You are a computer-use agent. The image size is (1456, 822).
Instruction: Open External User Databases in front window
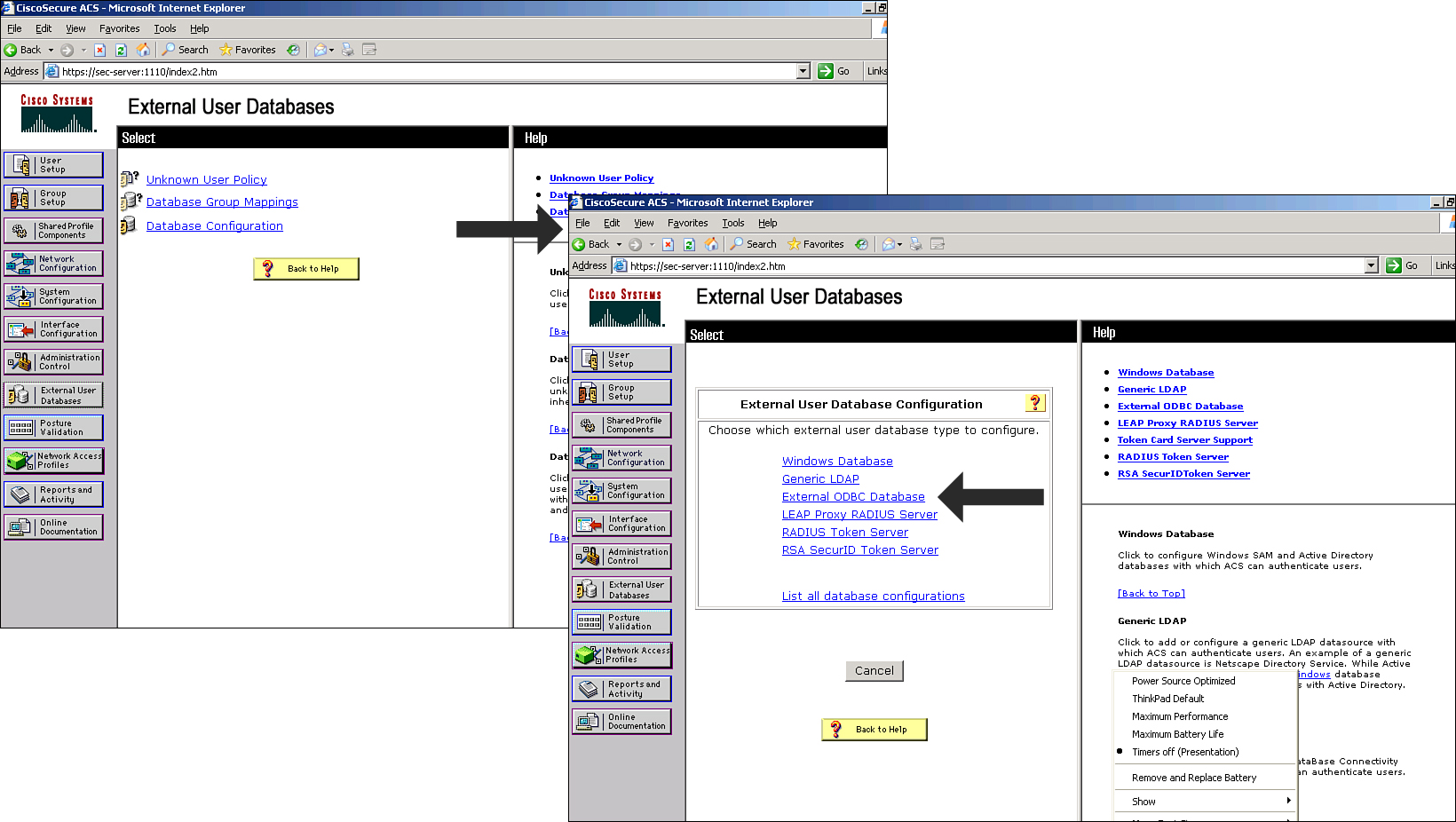tap(621, 589)
